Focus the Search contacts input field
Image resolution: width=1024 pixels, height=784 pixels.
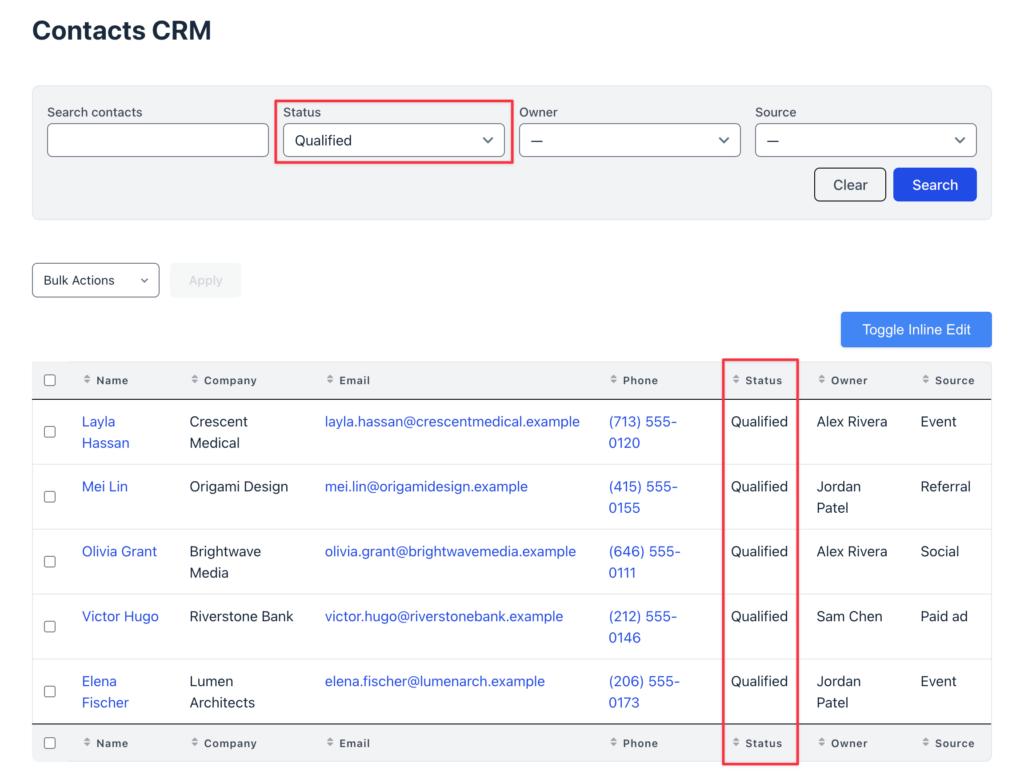click(x=157, y=140)
